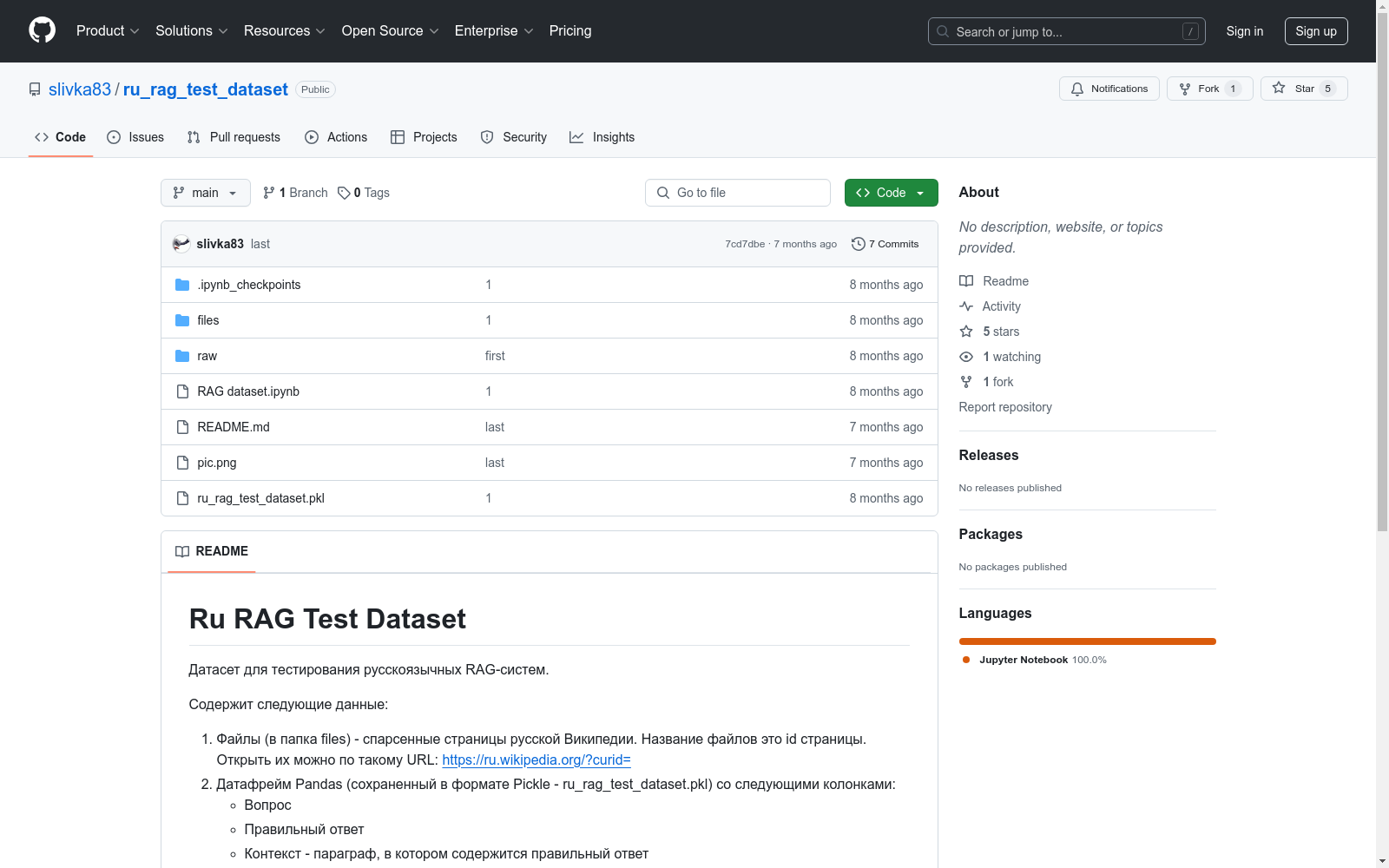The image size is (1389, 868).
Task: Click the 'first' commit message for raw
Action: [x=495, y=356]
